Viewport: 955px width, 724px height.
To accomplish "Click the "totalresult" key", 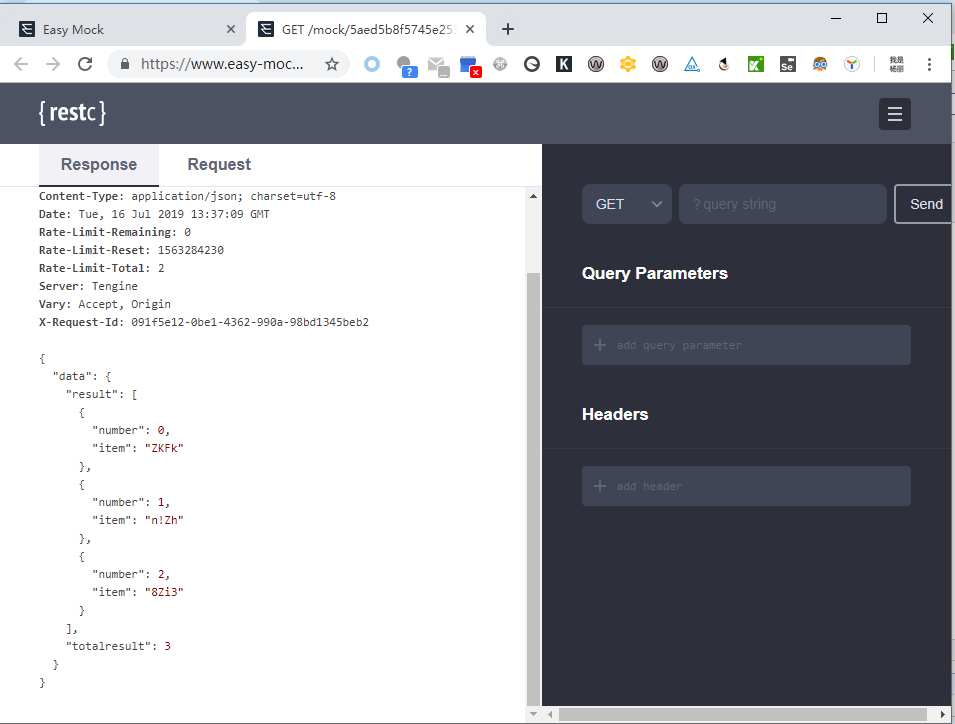I will coord(108,646).
